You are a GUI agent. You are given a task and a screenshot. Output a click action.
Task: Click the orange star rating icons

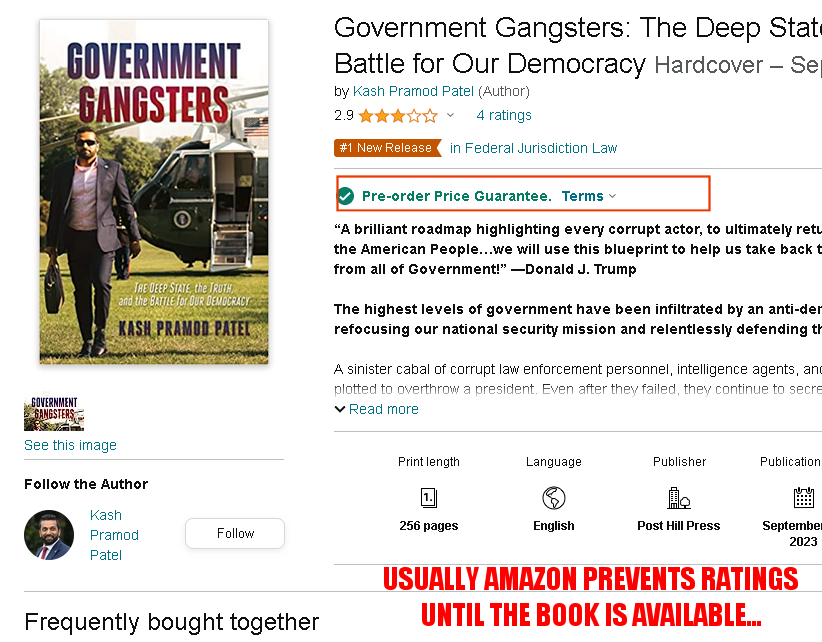point(398,116)
